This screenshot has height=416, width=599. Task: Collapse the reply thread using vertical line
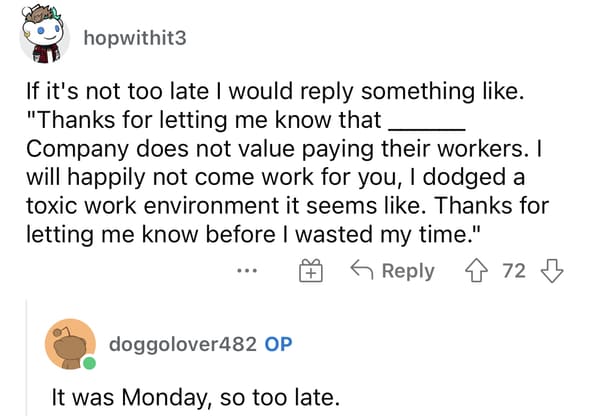pyautogui.click(x=27, y=358)
